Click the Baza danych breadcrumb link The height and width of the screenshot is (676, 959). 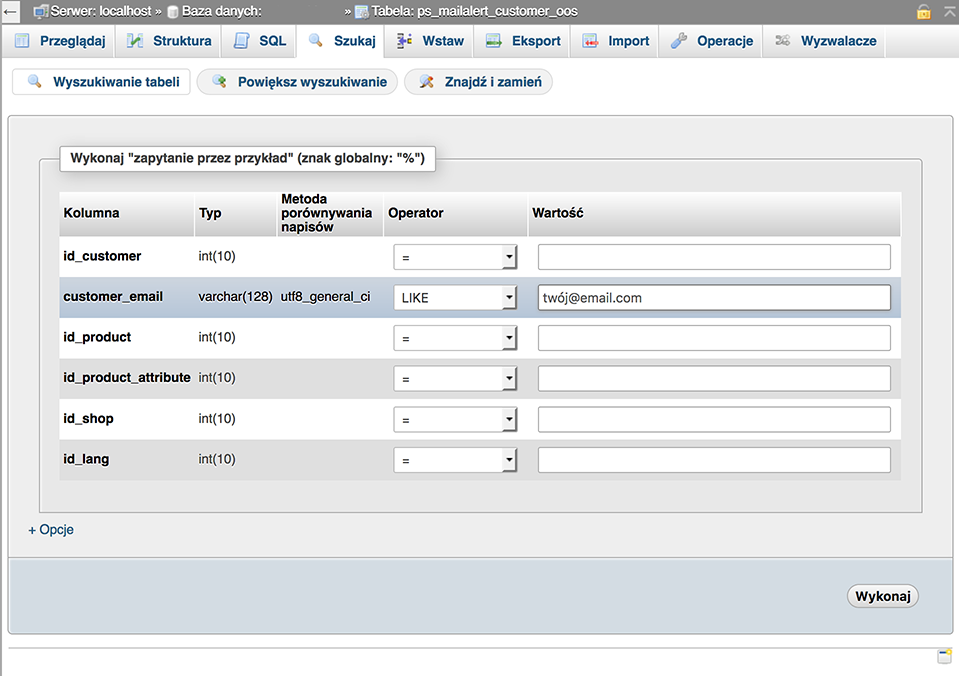(x=221, y=12)
